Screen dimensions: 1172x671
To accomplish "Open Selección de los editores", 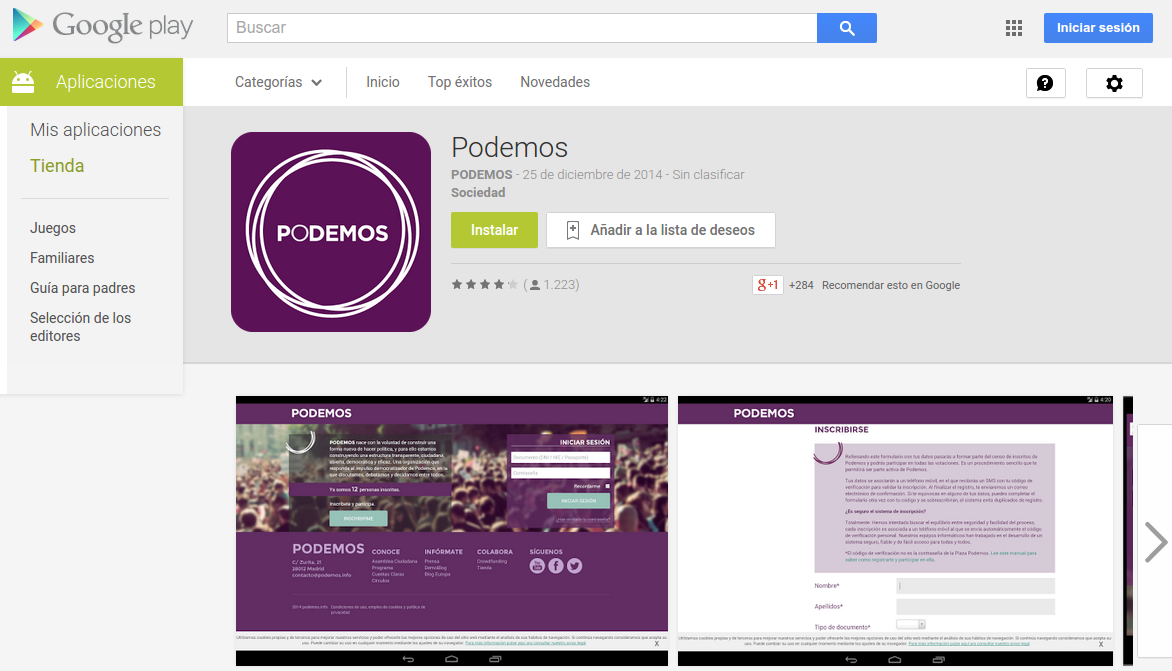I will [x=80, y=327].
